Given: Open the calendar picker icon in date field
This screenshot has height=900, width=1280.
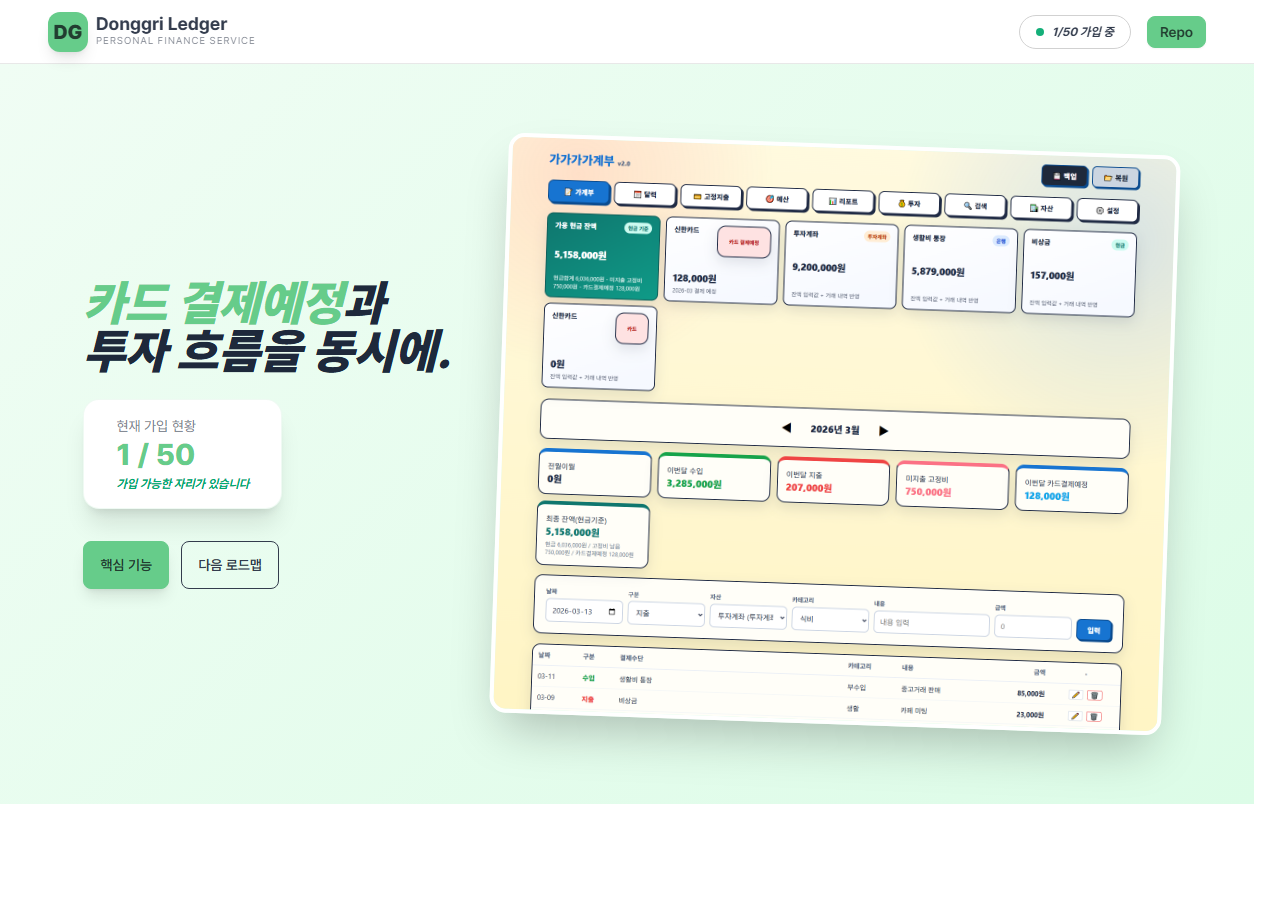Looking at the screenshot, I should pyautogui.click(x=613, y=611).
